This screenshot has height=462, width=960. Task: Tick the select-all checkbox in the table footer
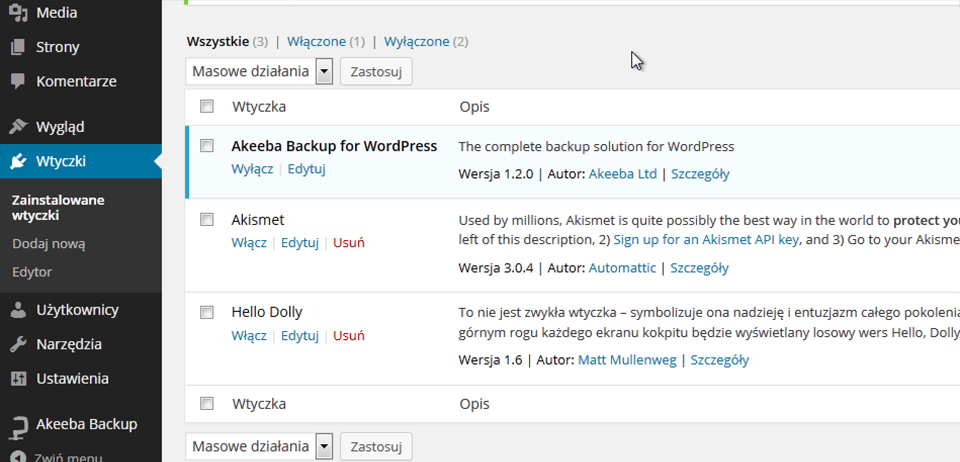pyautogui.click(x=207, y=403)
